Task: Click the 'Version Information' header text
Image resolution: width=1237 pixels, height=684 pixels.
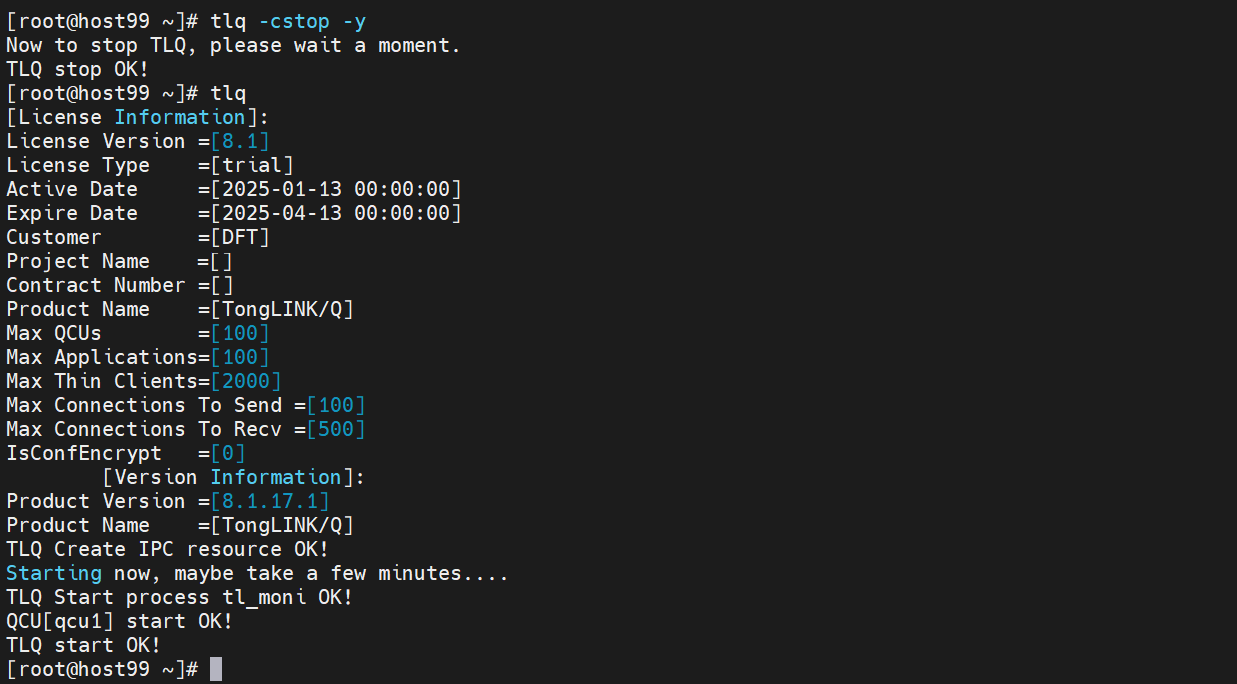Action: point(234,477)
